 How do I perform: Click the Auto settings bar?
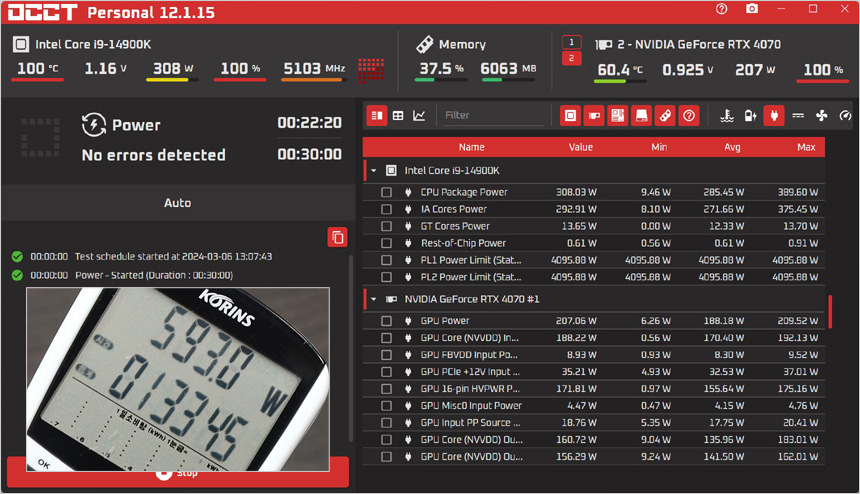tap(178, 203)
